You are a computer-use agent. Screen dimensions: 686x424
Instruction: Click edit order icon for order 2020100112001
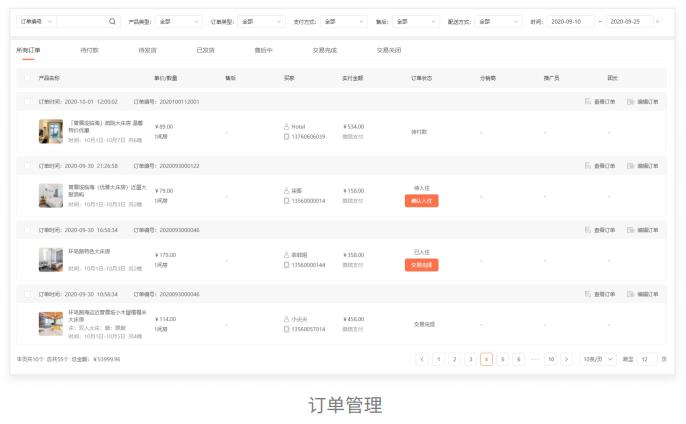point(631,102)
